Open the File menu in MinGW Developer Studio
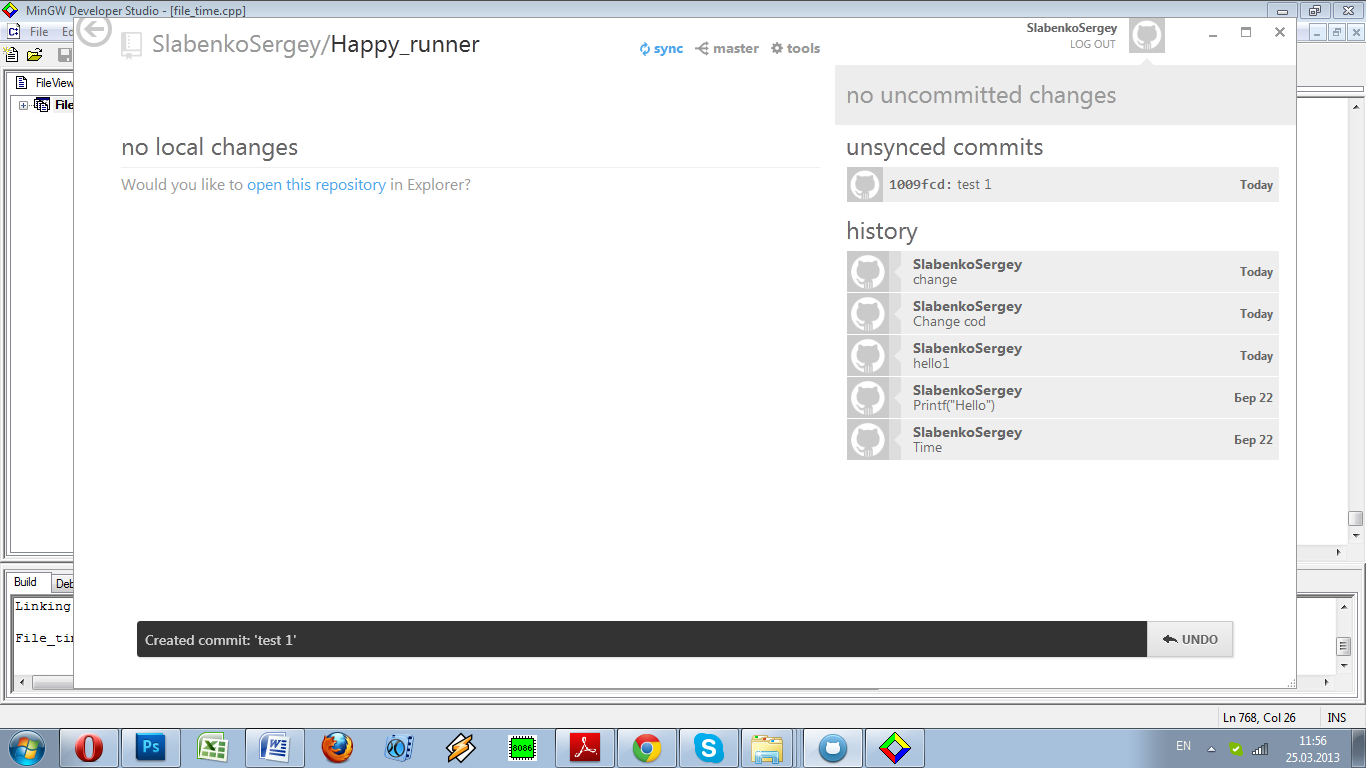 click(x=39, y=32)
